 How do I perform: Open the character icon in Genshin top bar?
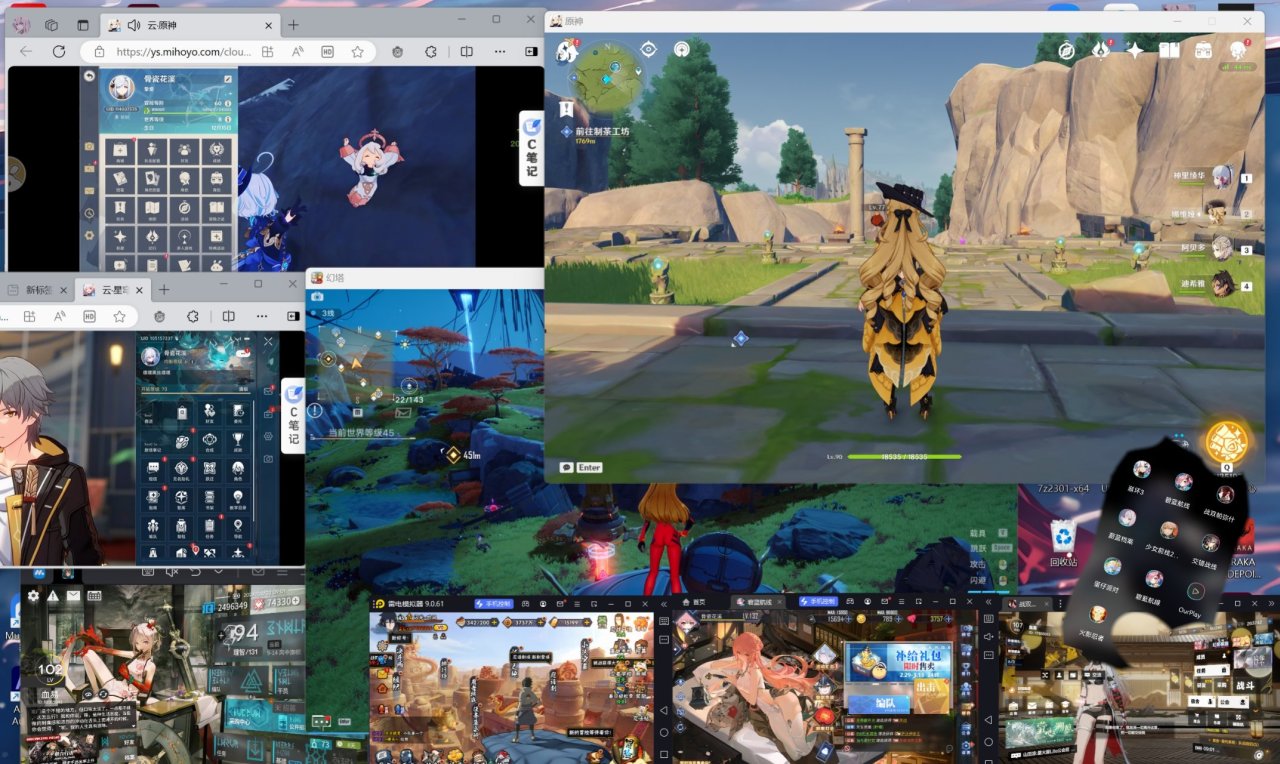1238,49
